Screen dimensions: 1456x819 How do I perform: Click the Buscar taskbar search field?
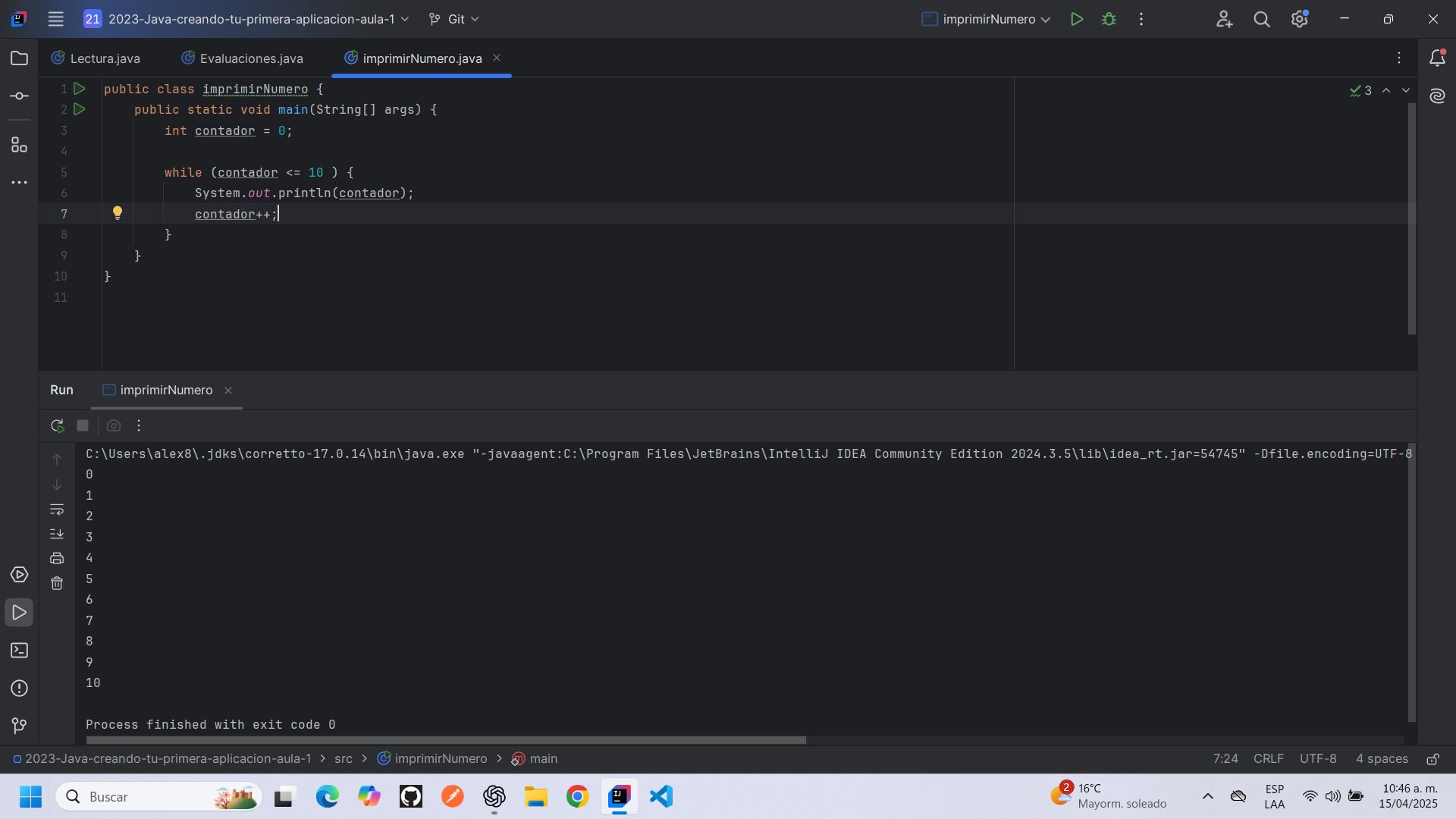point(158,796)
